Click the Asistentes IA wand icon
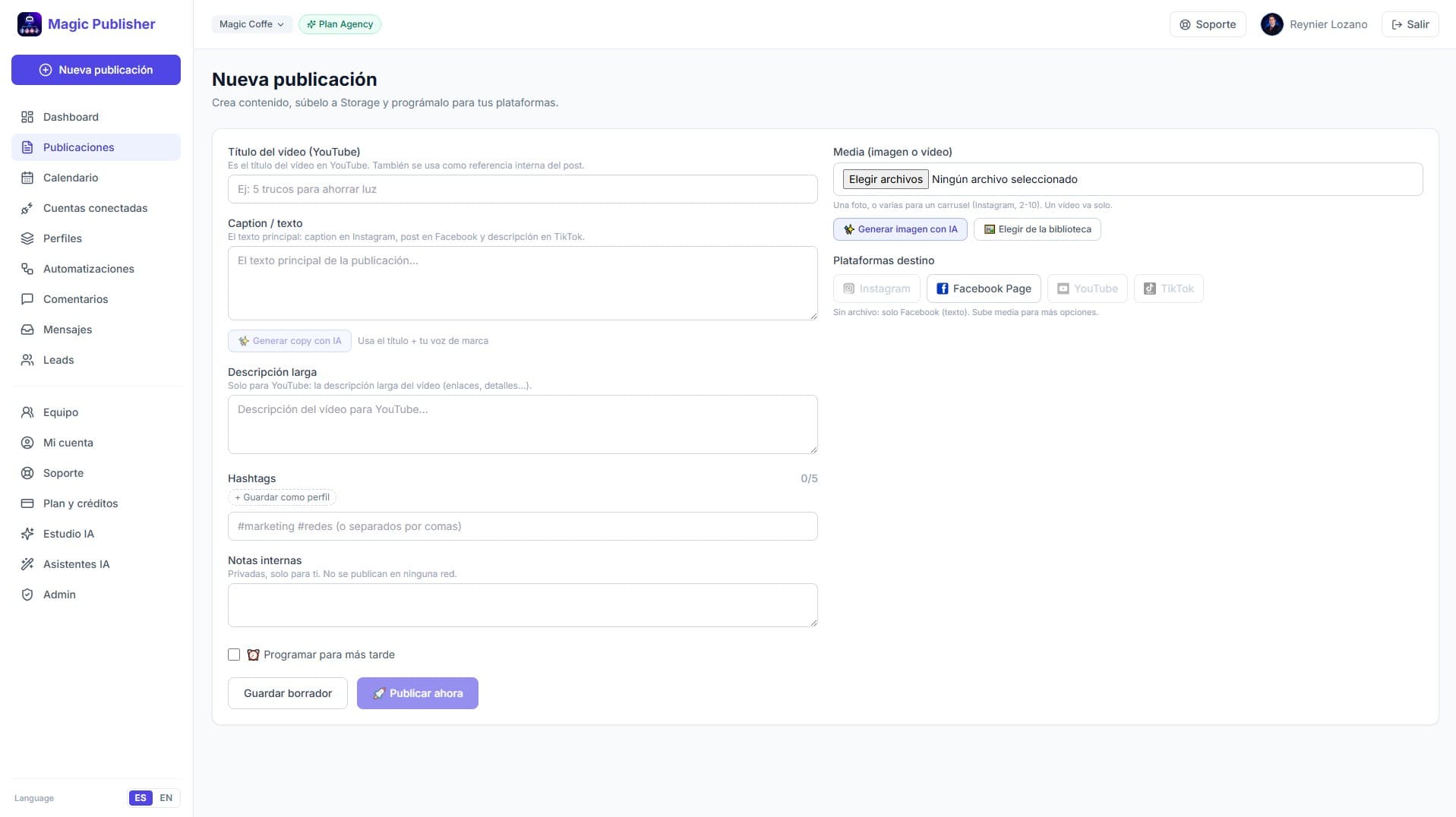This screenshot has height=817, width=1456. (27, 564)
